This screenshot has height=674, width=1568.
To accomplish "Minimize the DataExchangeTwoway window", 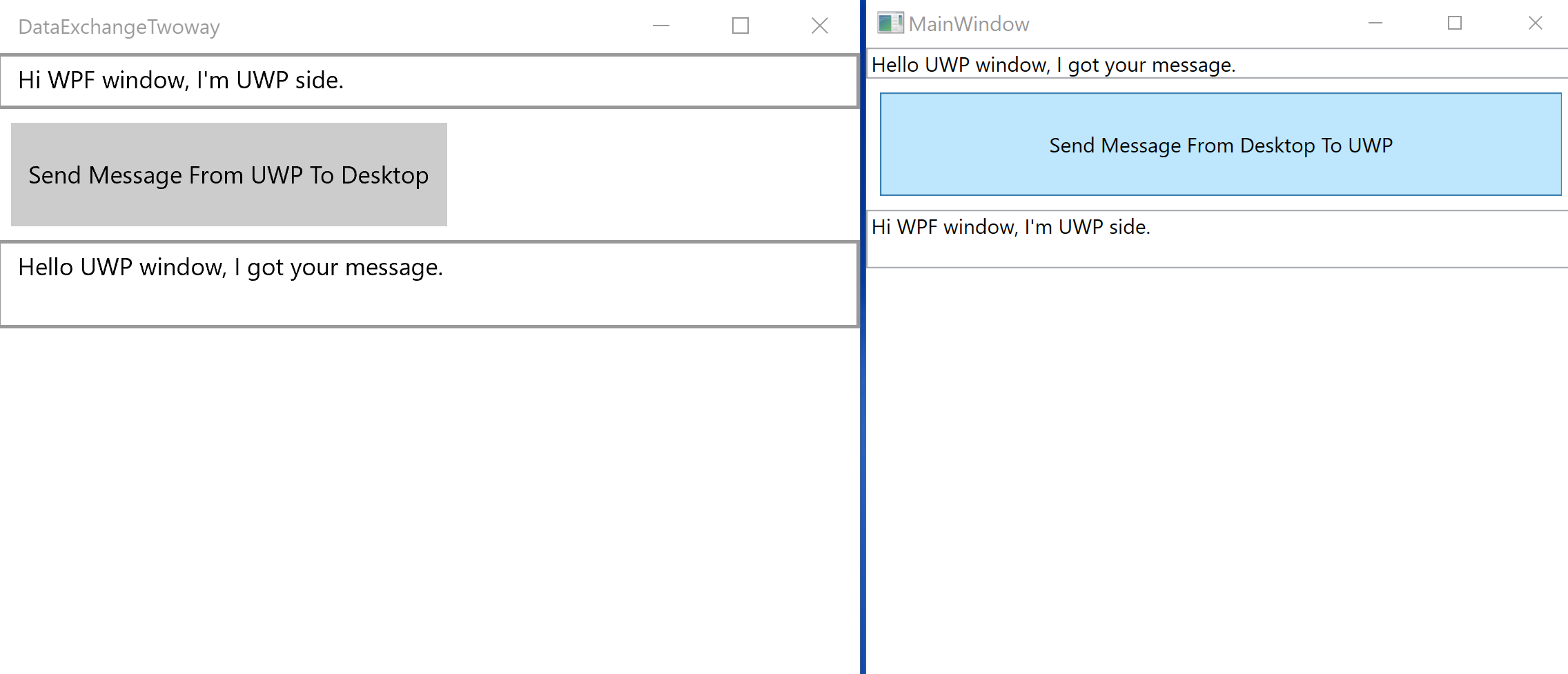I will 661,26.
